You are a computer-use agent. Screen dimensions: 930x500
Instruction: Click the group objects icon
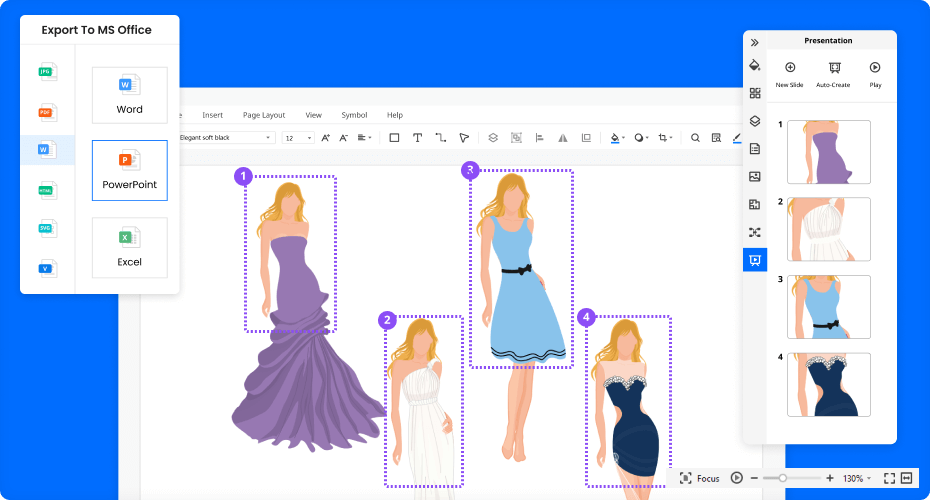(x=516, y=138)
